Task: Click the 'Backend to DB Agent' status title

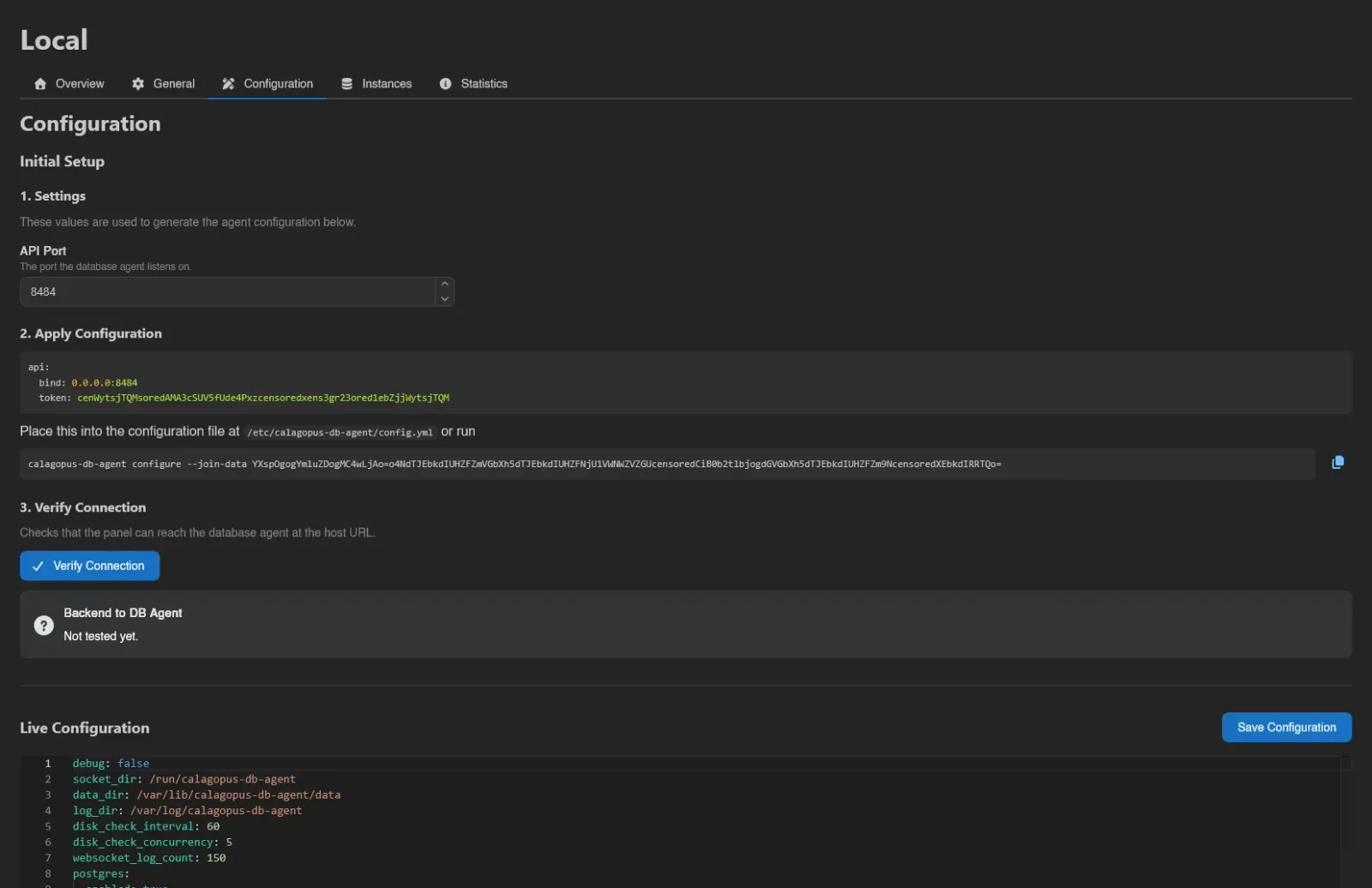Action: [x=123, y=613]
